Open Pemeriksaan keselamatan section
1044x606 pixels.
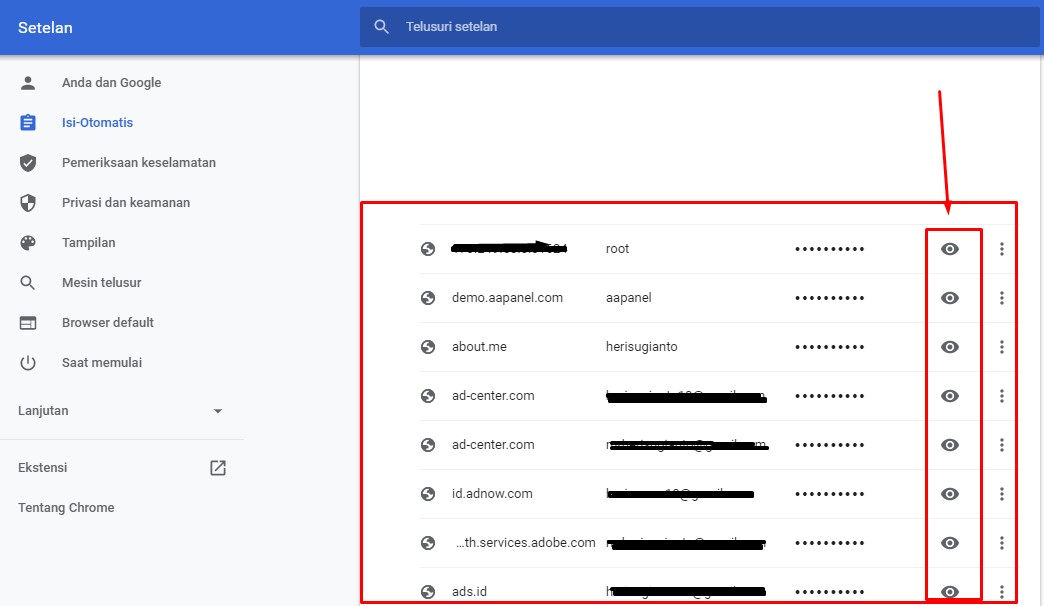[138, 162]
